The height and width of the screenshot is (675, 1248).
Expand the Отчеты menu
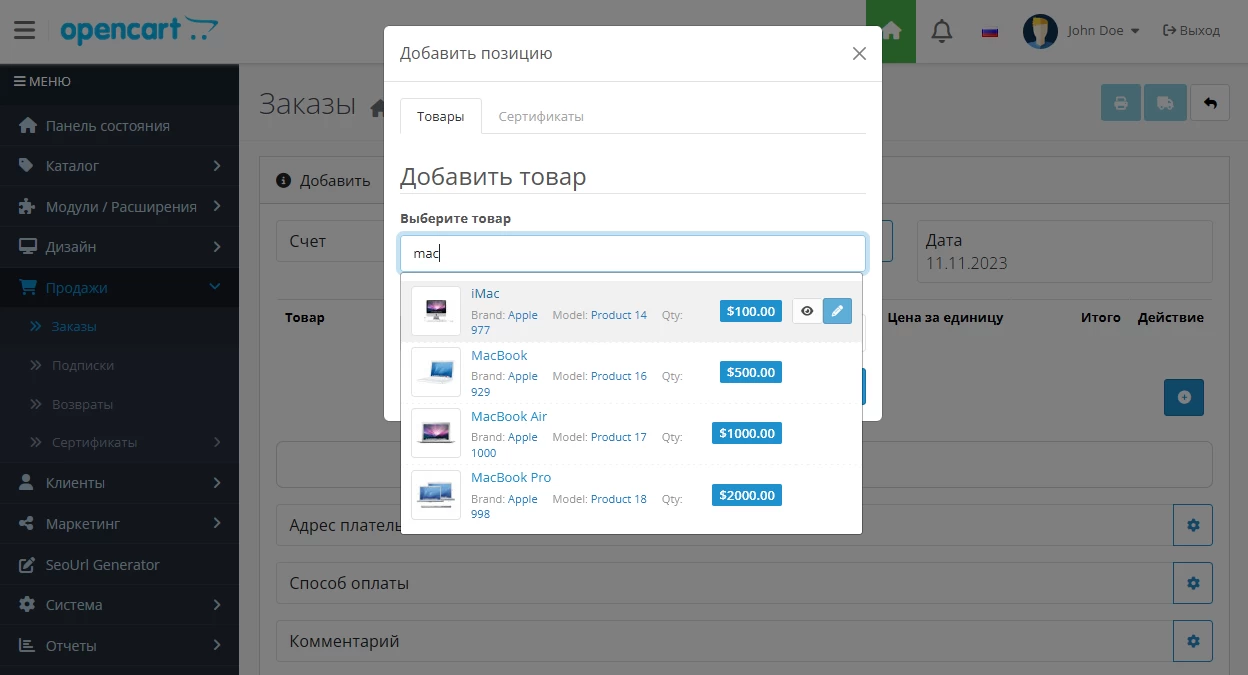coord(119,646)
